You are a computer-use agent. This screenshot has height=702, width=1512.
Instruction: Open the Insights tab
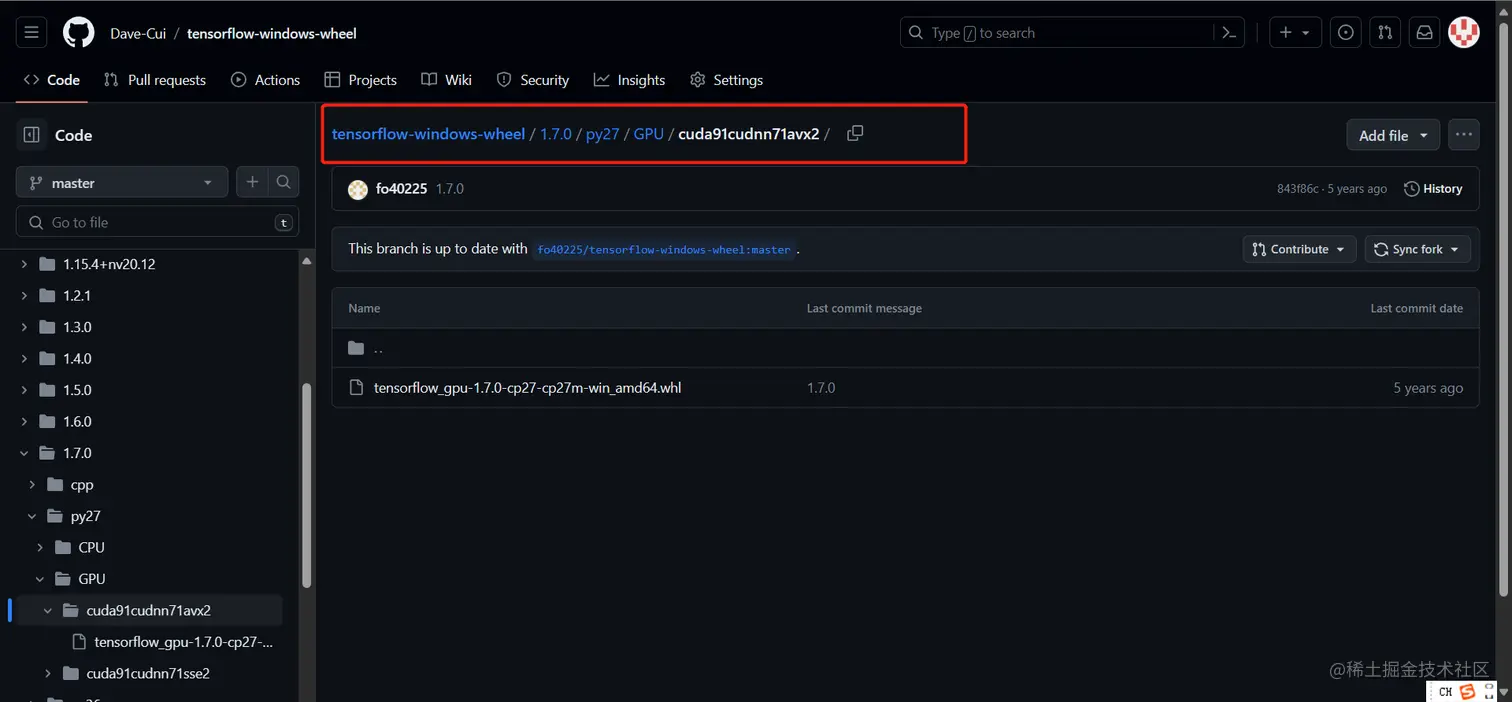point(629,80)
